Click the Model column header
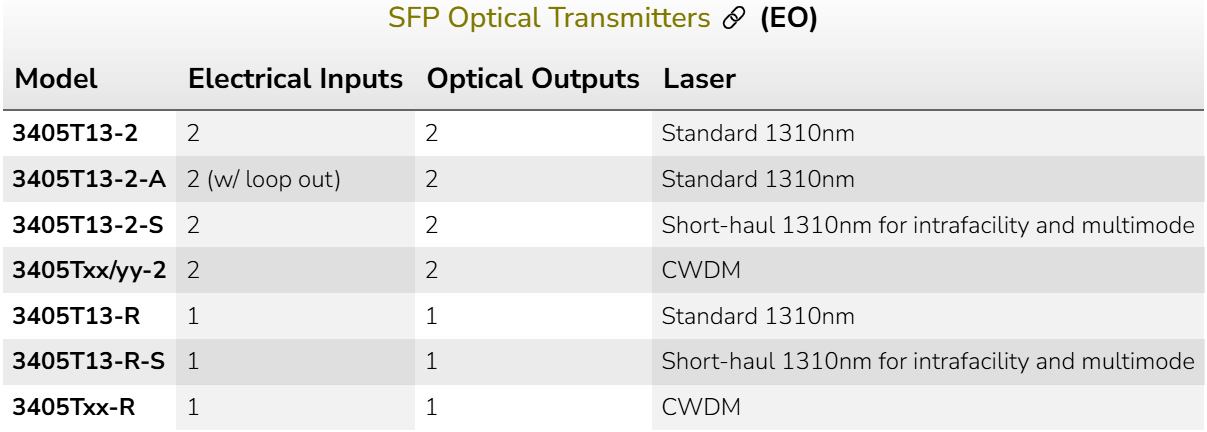The image size is (1207, 432). click(x=56, y=79)
